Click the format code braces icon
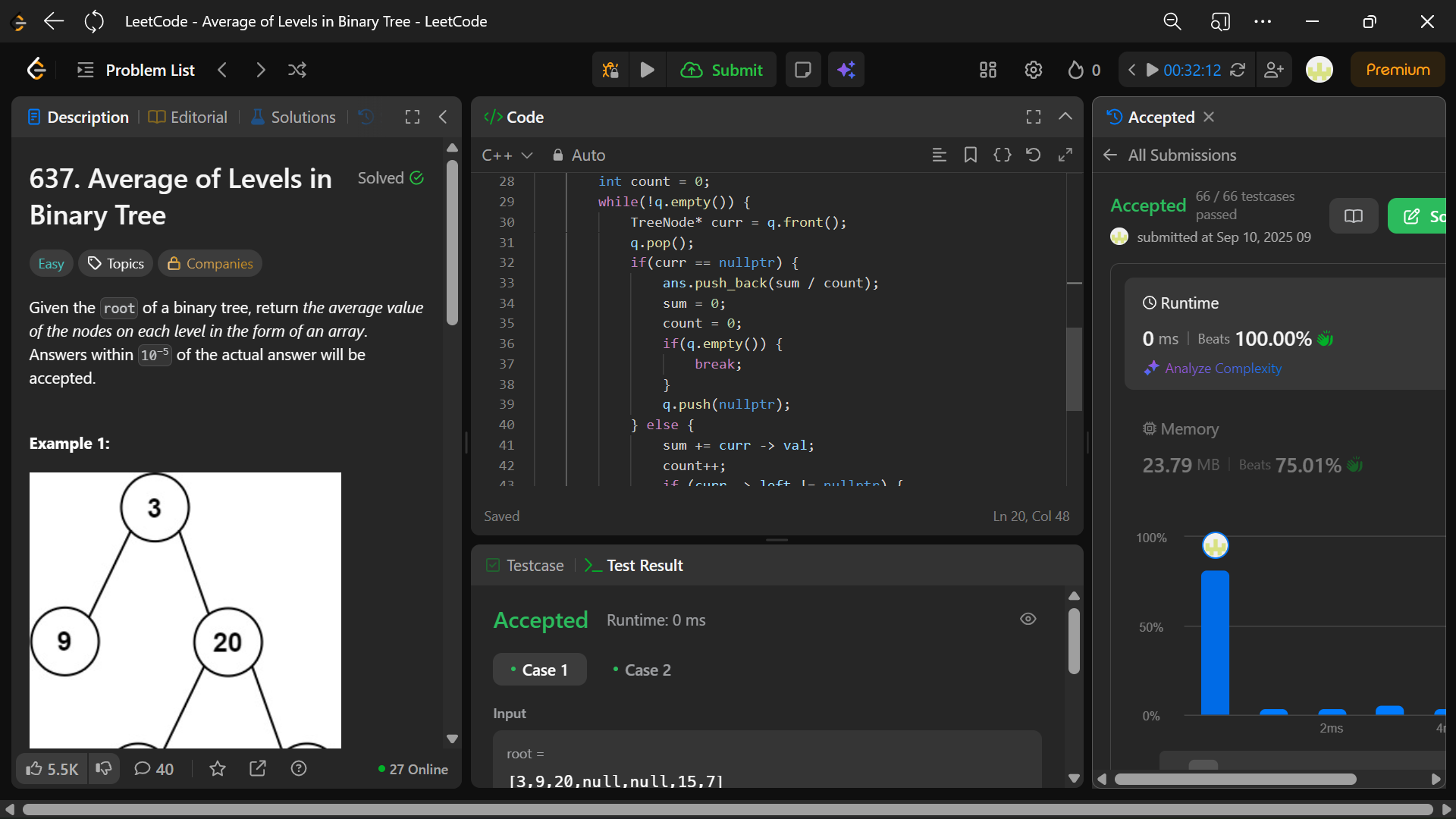Screen dimensions: 1456x819 [x=1002, y=155]
